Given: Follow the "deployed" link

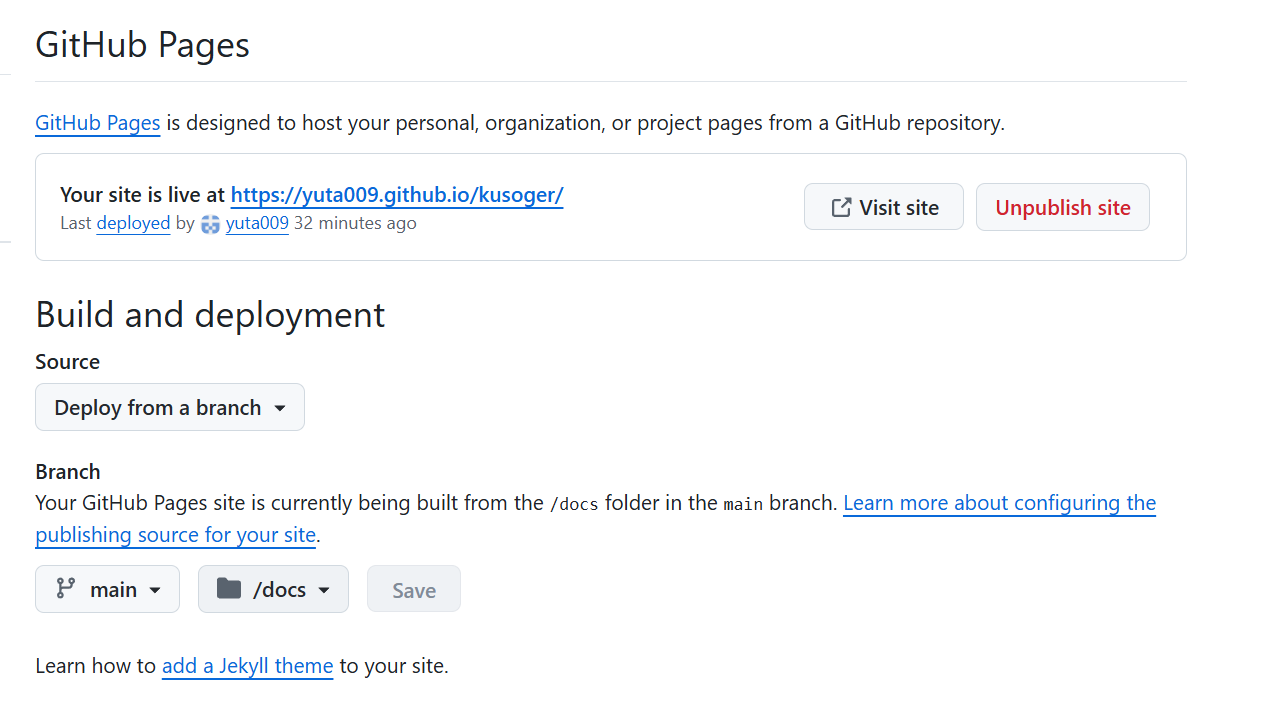Looking at the screenshot, I should click(133, 223).
